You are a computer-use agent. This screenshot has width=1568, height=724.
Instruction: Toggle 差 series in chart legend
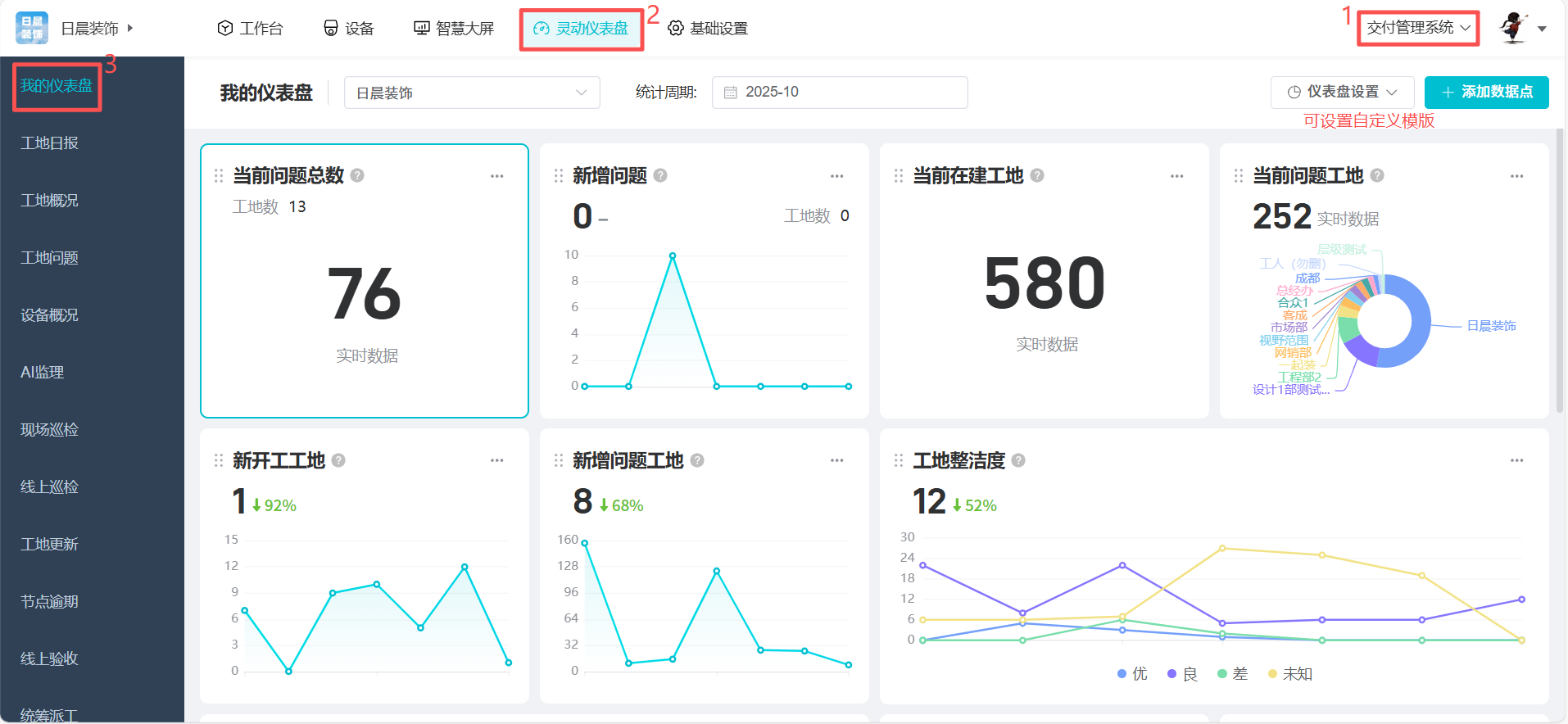pyautogui.click(x=1232, y=674)
